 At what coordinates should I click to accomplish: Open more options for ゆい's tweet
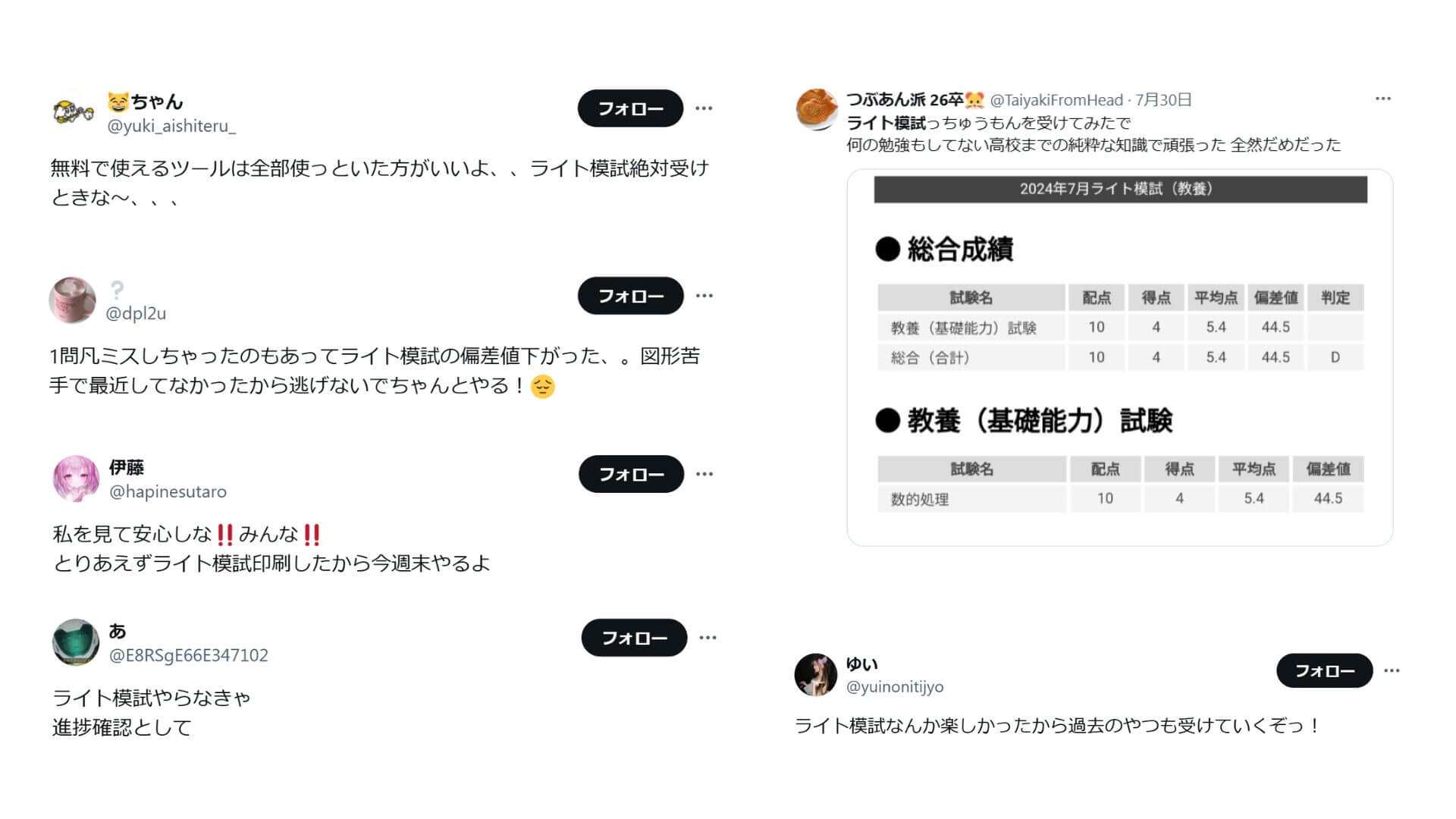(x=1392, y=670)
